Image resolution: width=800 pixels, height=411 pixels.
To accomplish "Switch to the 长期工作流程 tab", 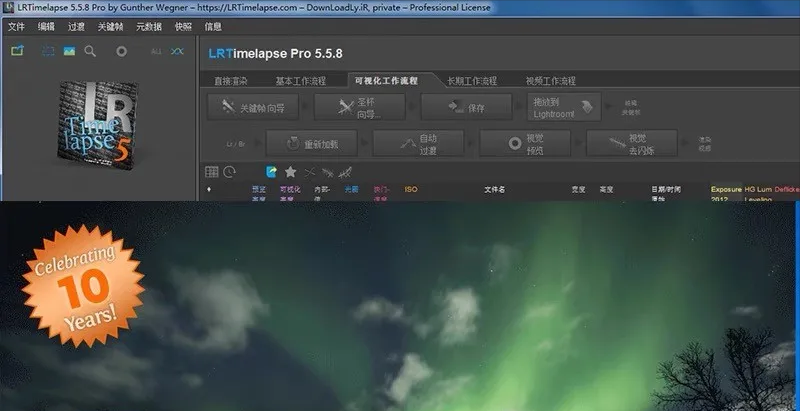I will [472, 81].
